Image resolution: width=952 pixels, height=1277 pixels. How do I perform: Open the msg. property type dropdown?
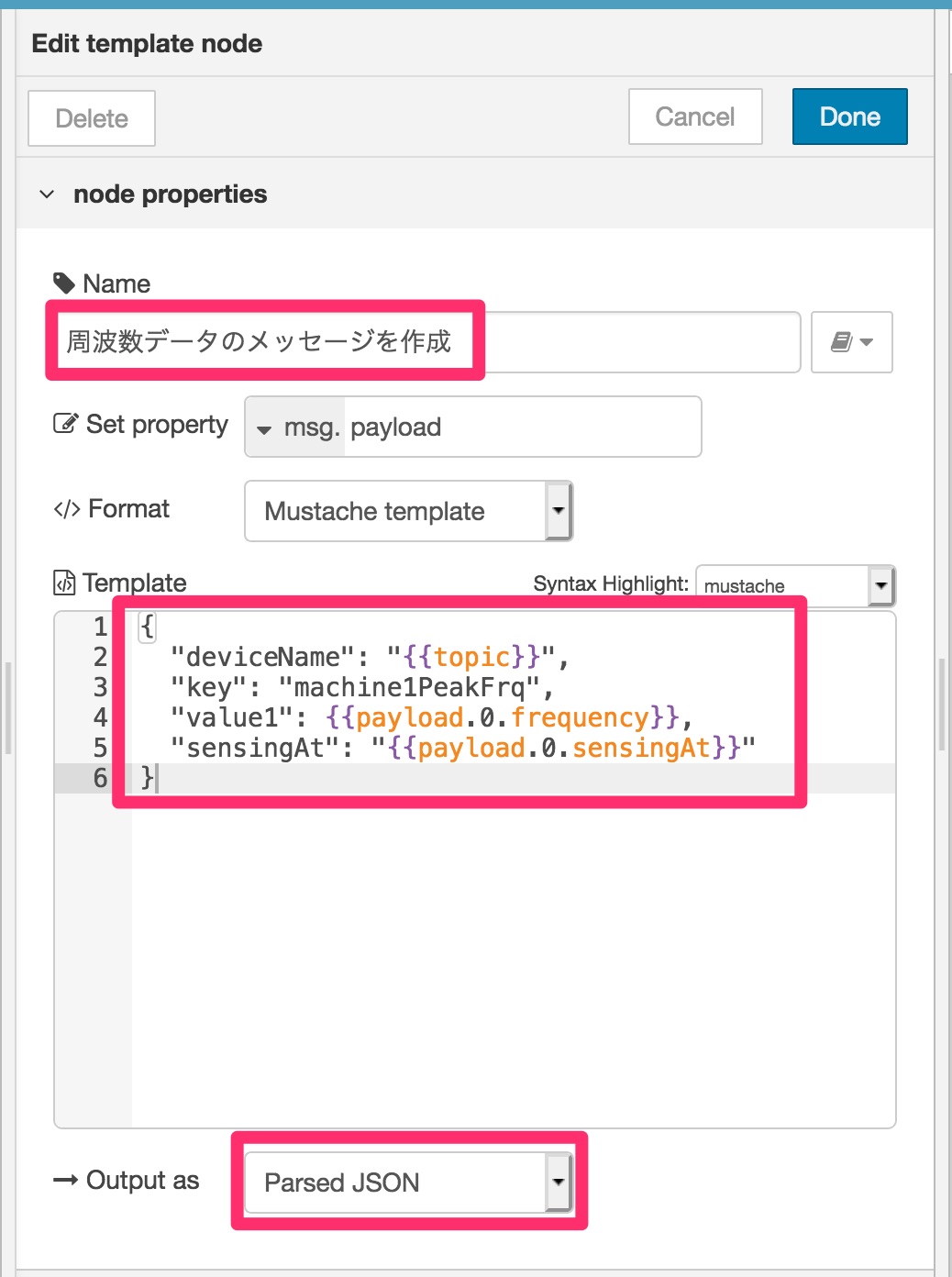click(x=295, y=428)
